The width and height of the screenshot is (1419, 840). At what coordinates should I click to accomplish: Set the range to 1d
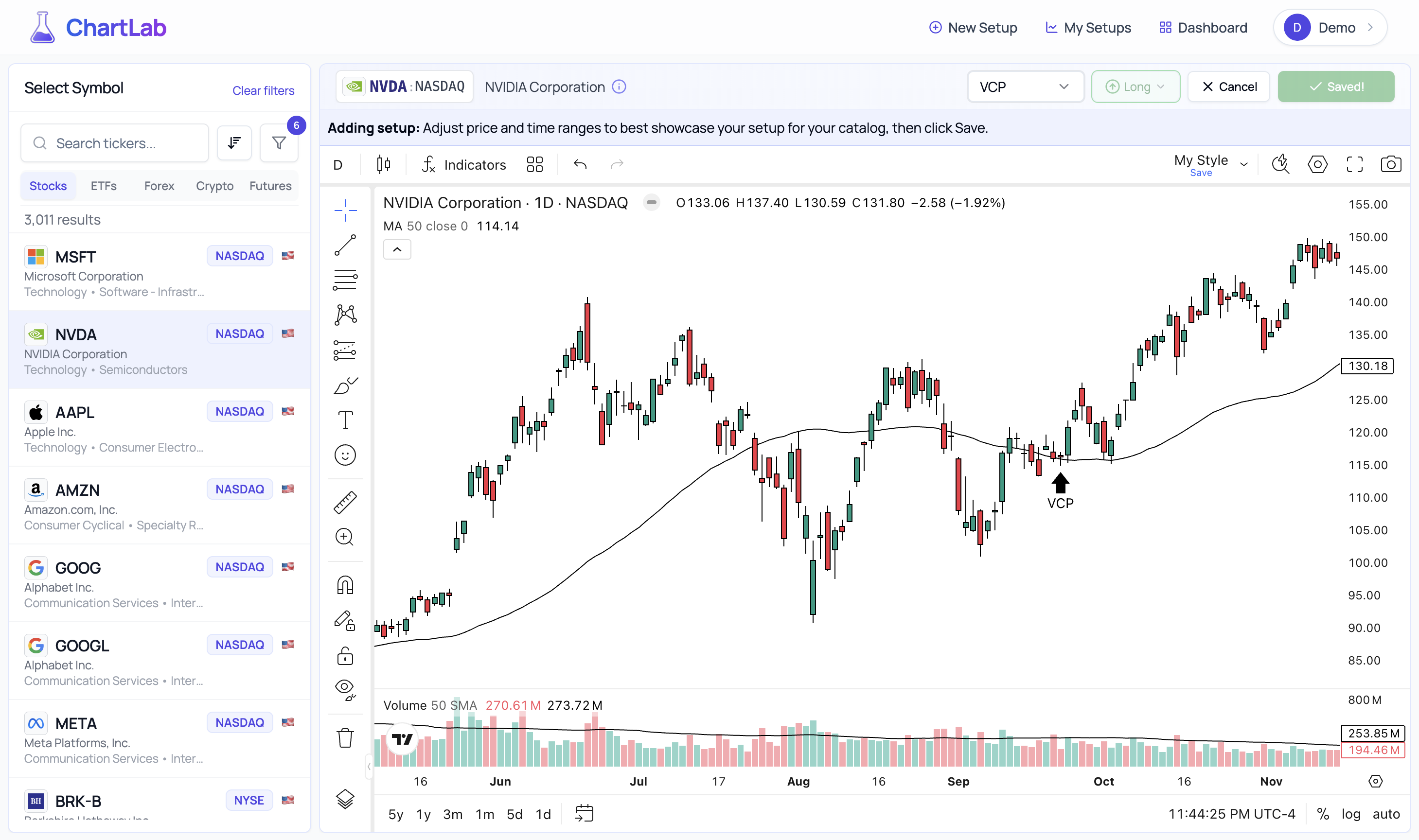point(543,814)
